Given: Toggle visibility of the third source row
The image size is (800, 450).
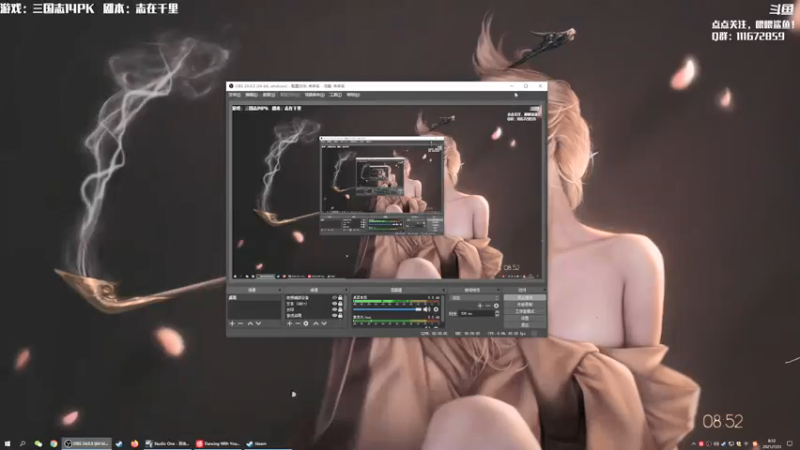Looking at the screenshot, I should pos(335,310).
